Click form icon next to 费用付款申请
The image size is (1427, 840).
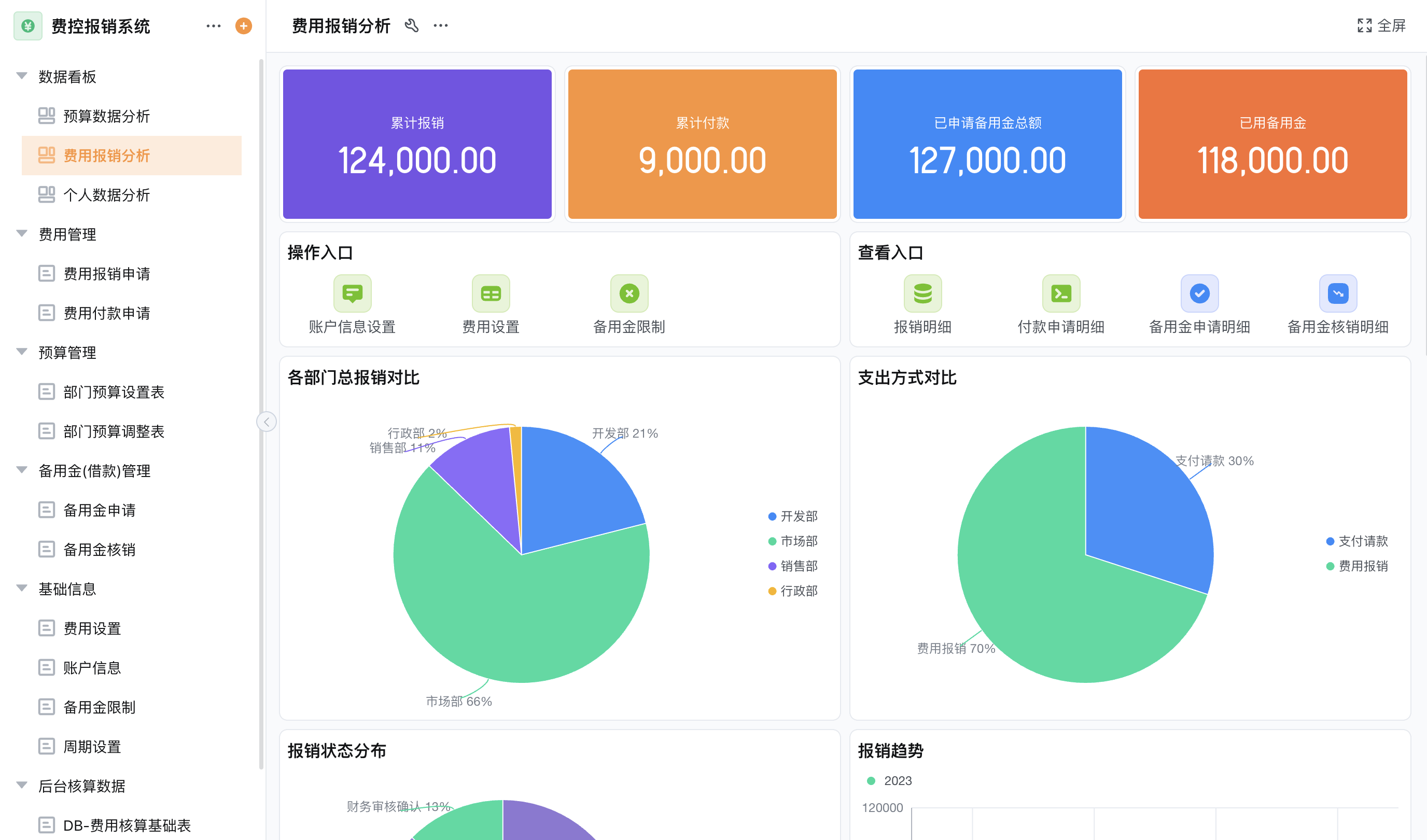pyautogui.click(x=47, y=313)
